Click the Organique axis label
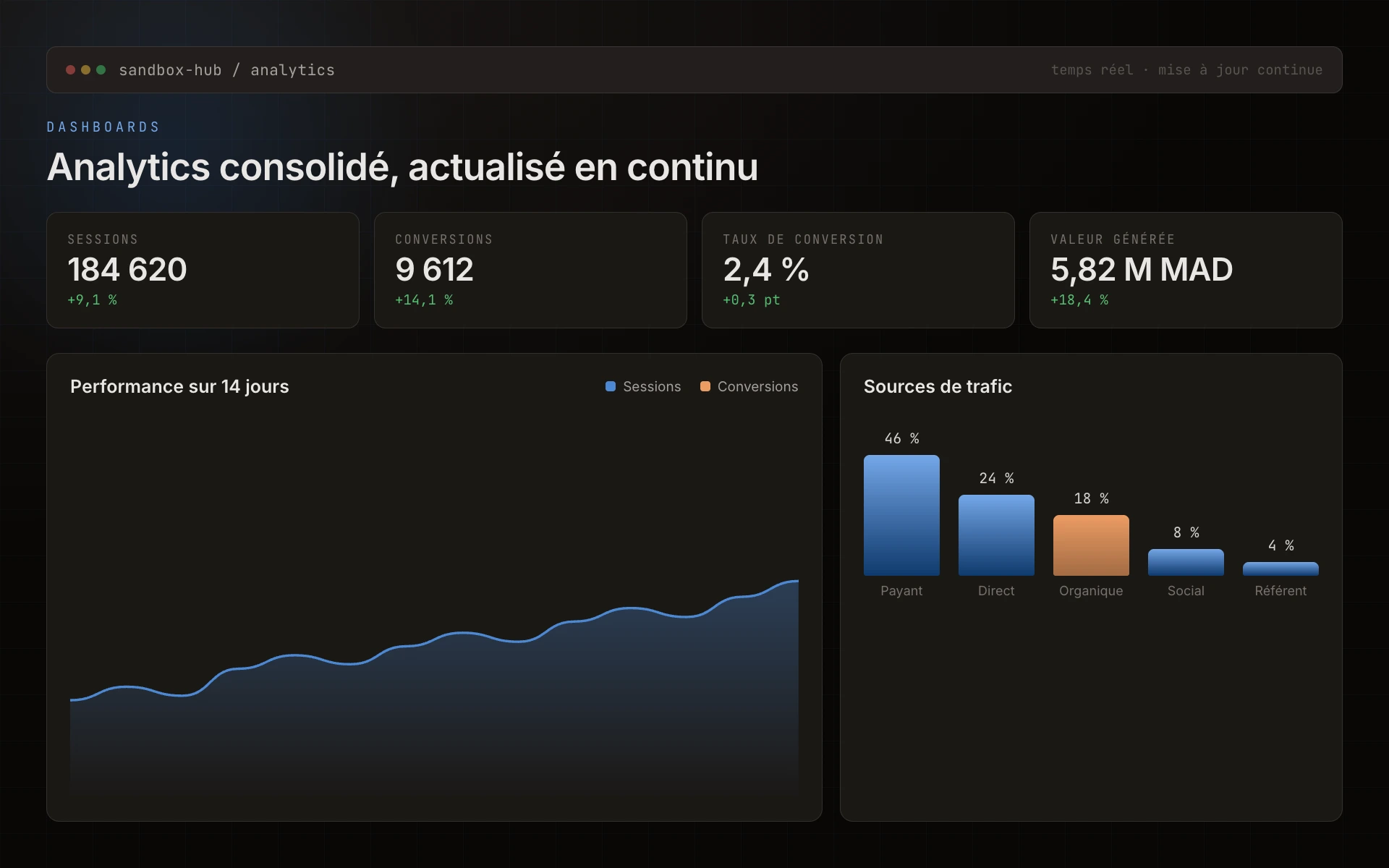Image resolution: width=1389 pixels, height=868 pixels. pos(1091,591)
